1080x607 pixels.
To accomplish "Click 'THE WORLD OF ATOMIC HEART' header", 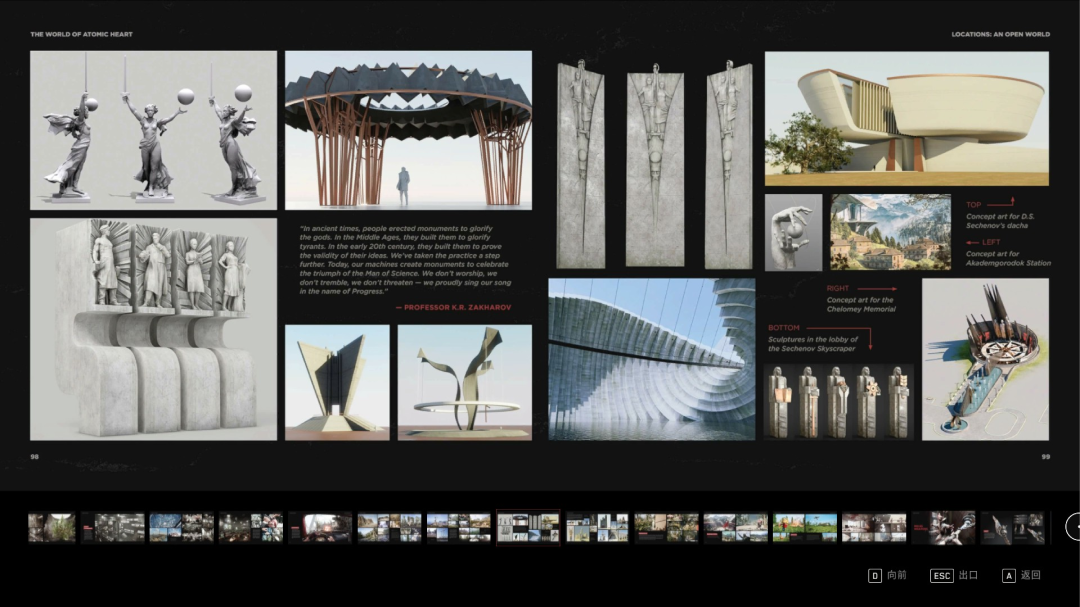I will [x=81, y=34].
